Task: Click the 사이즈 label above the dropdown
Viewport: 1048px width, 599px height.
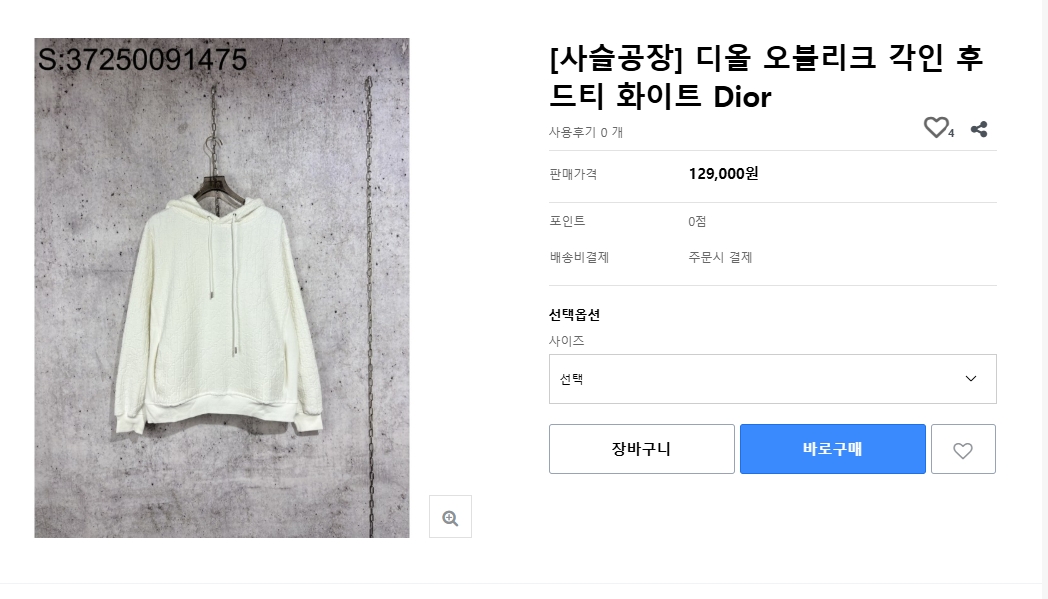Action: click(566, 341)
